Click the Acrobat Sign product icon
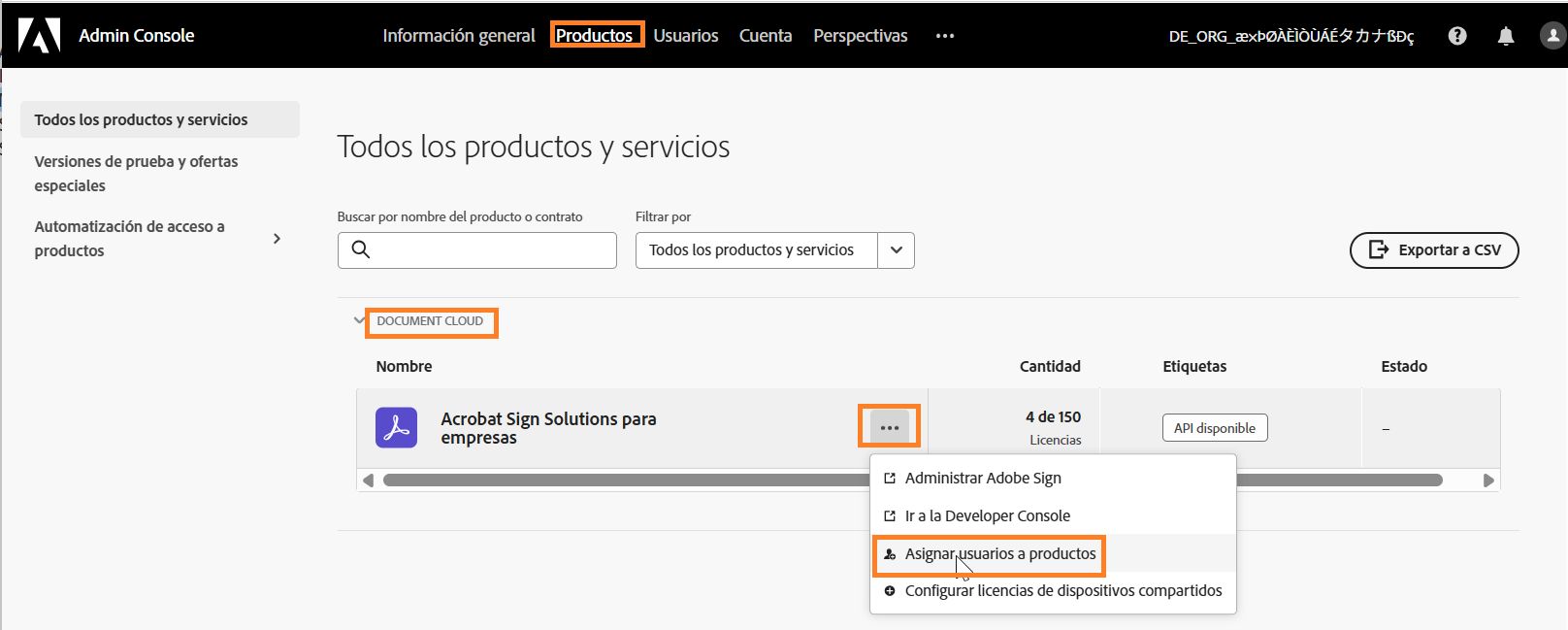This screenshot has width=1568, height=630. tap(396, 427)
